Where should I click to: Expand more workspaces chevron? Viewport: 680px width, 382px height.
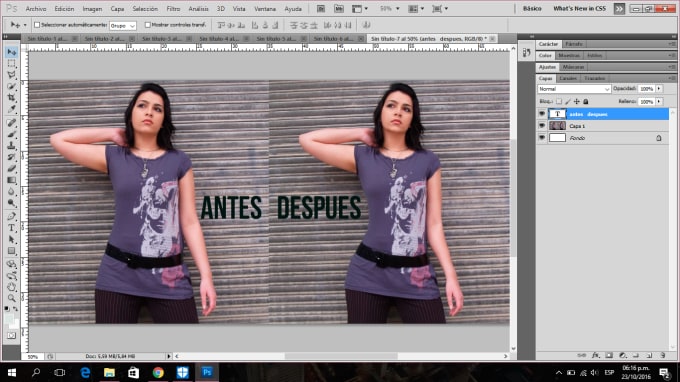click(x=619, y=9)
